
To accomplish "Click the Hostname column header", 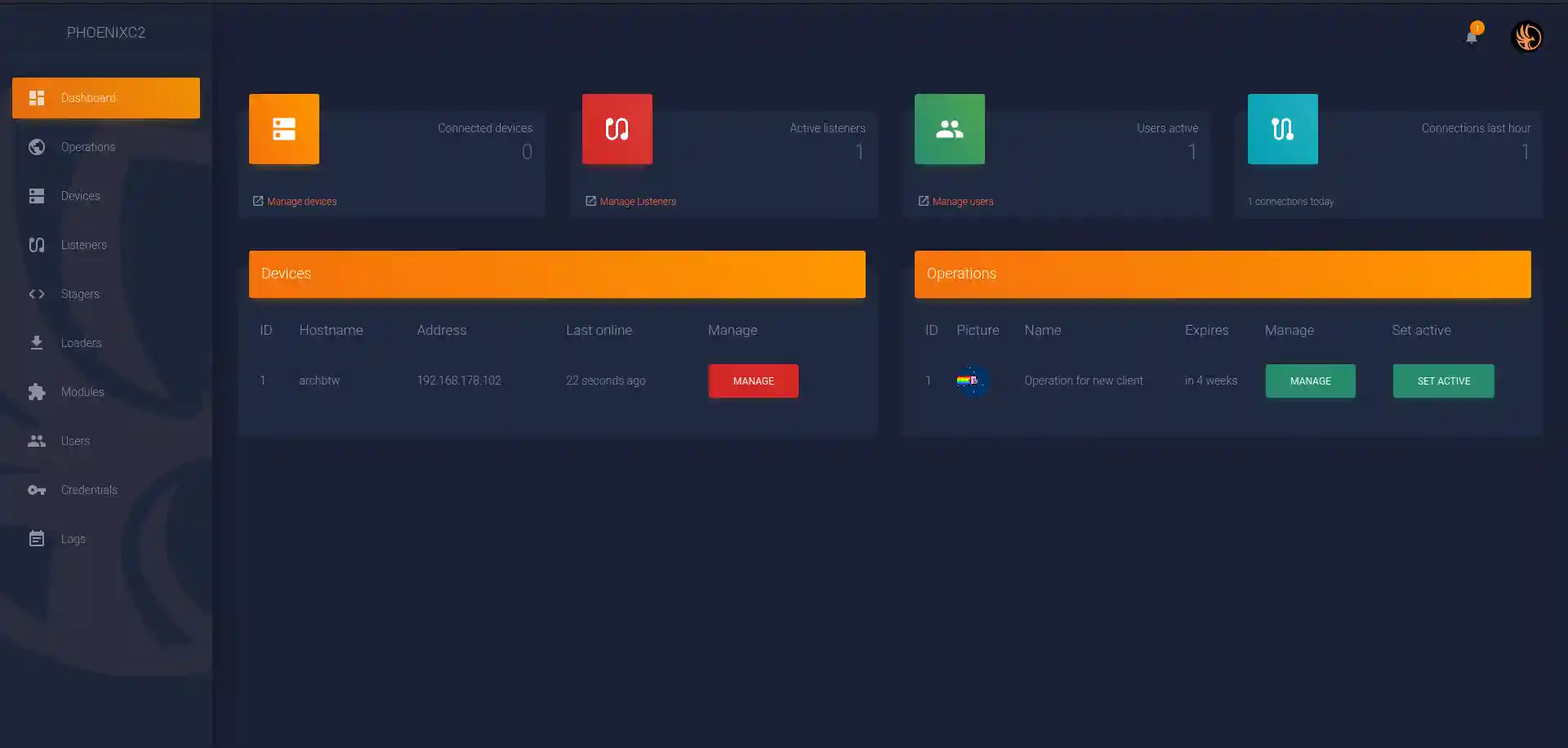I will pos(331,330).
